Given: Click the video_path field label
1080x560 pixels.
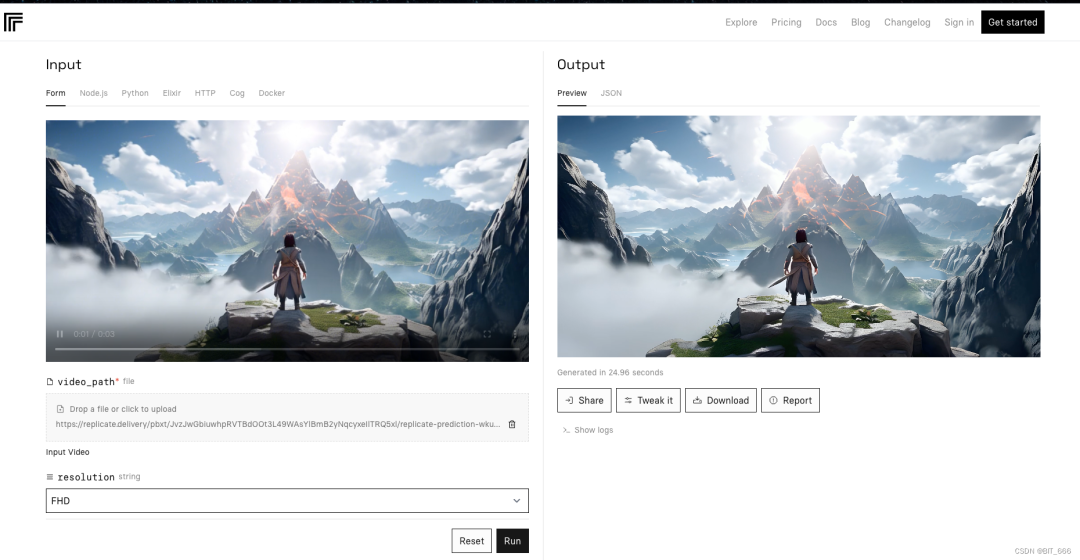Looking at the screenshot, I should (x=86, y=382).
